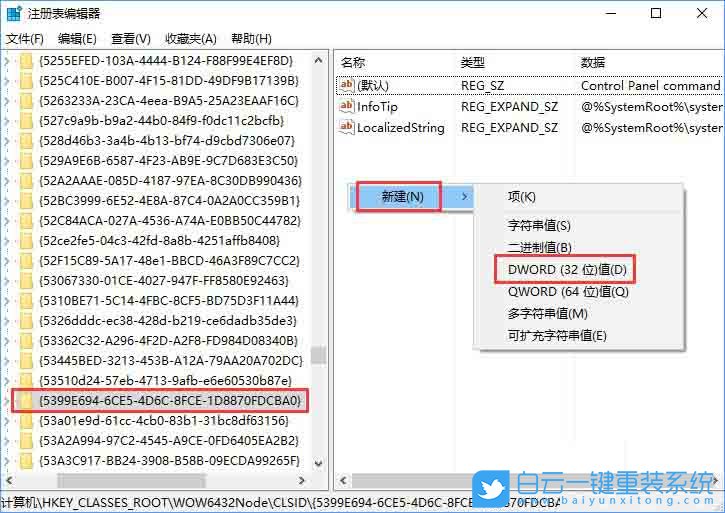Viewport: 725px width, 513px height.
Task: Expand the {52A2AAAE-085D-4187-97EA-8C30DB990436} key
Action: [7, 181]
